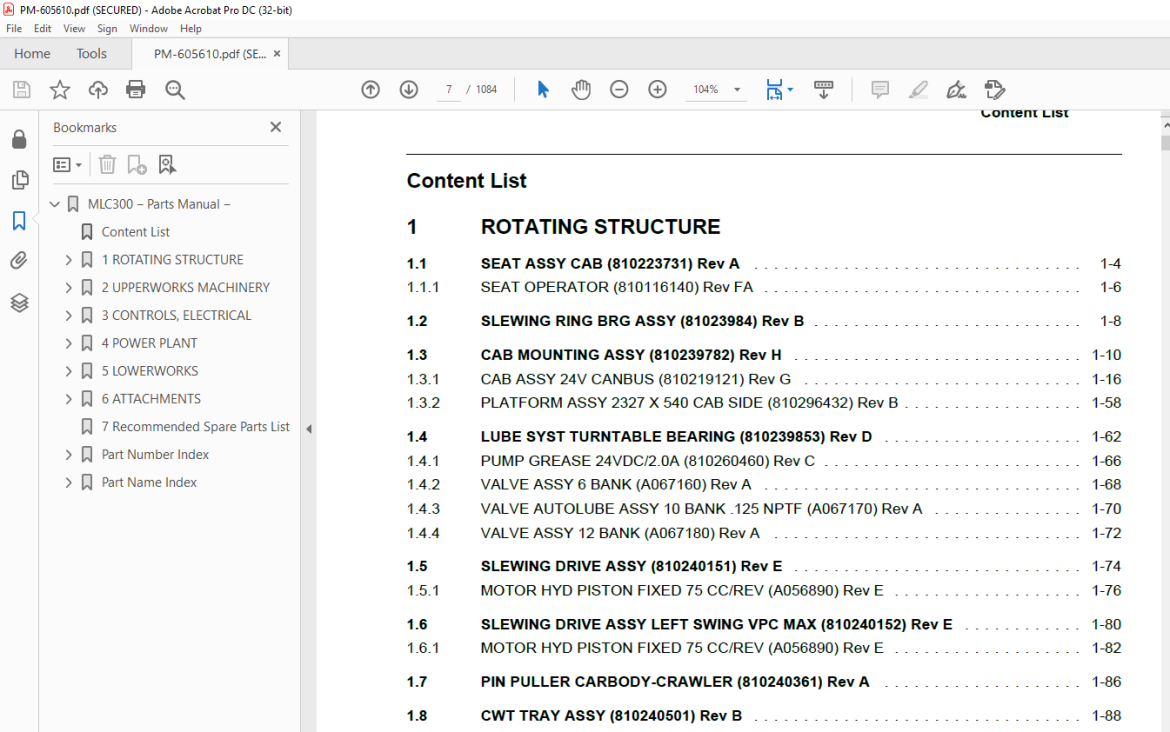Open the Layers panel icon
The width and height of the screenshot is (1170, 732).
point(19,302)
